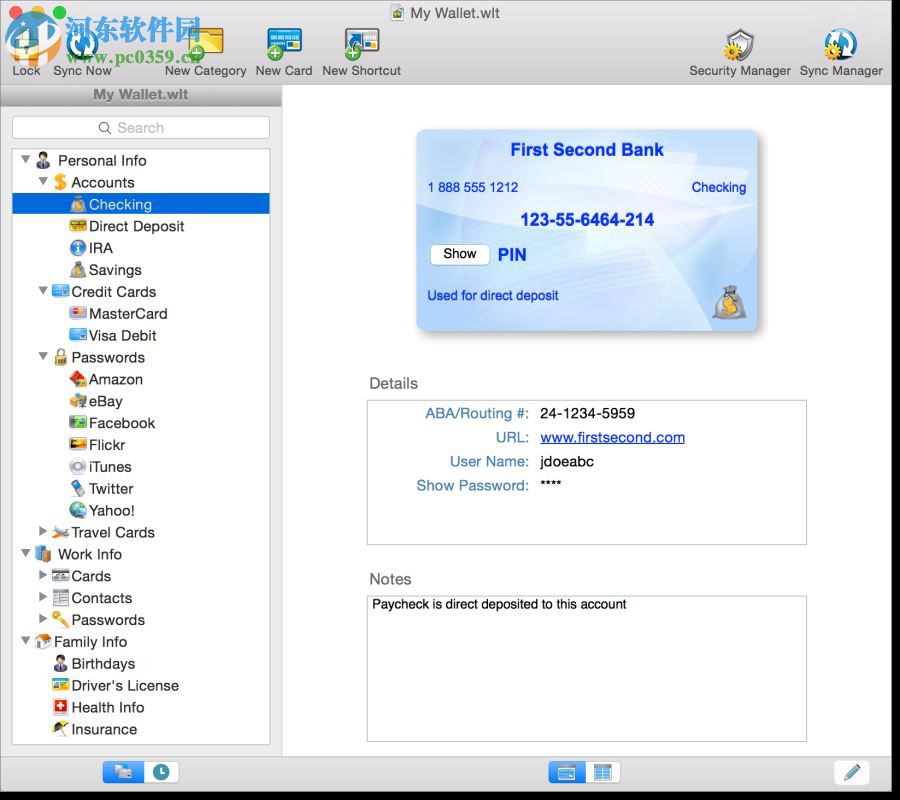This screenshot has height=800, width=900.
Task: Click the Lock toolbar icon
Action: 25,45
